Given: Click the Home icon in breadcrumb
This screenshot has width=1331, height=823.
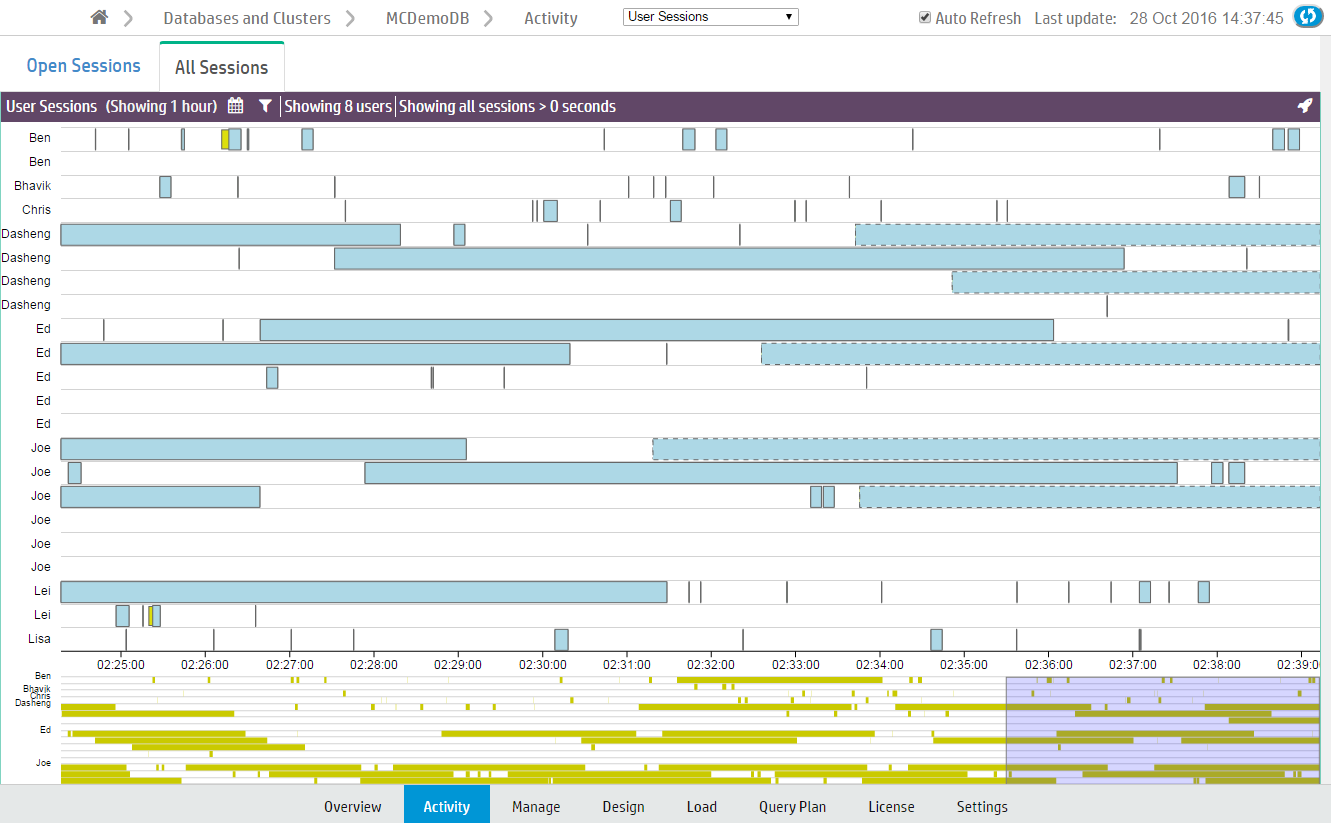Looking at the screenshot, I should [x=98, y=18].
